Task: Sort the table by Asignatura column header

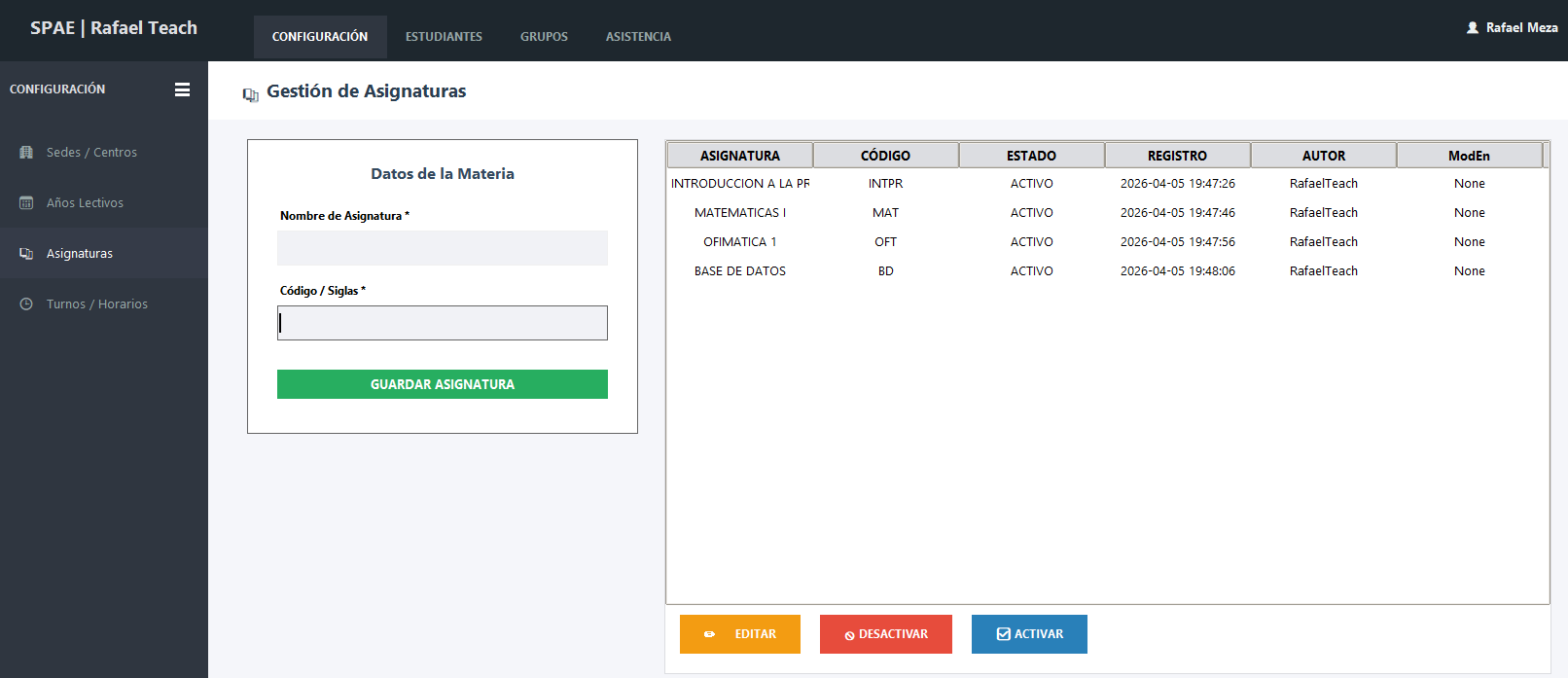Action: (x=739, y=156)
